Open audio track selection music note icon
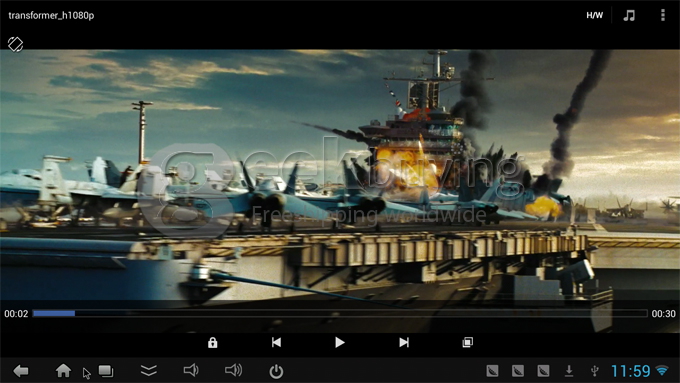This screenshot has width=680, height=383. [629, 15]
